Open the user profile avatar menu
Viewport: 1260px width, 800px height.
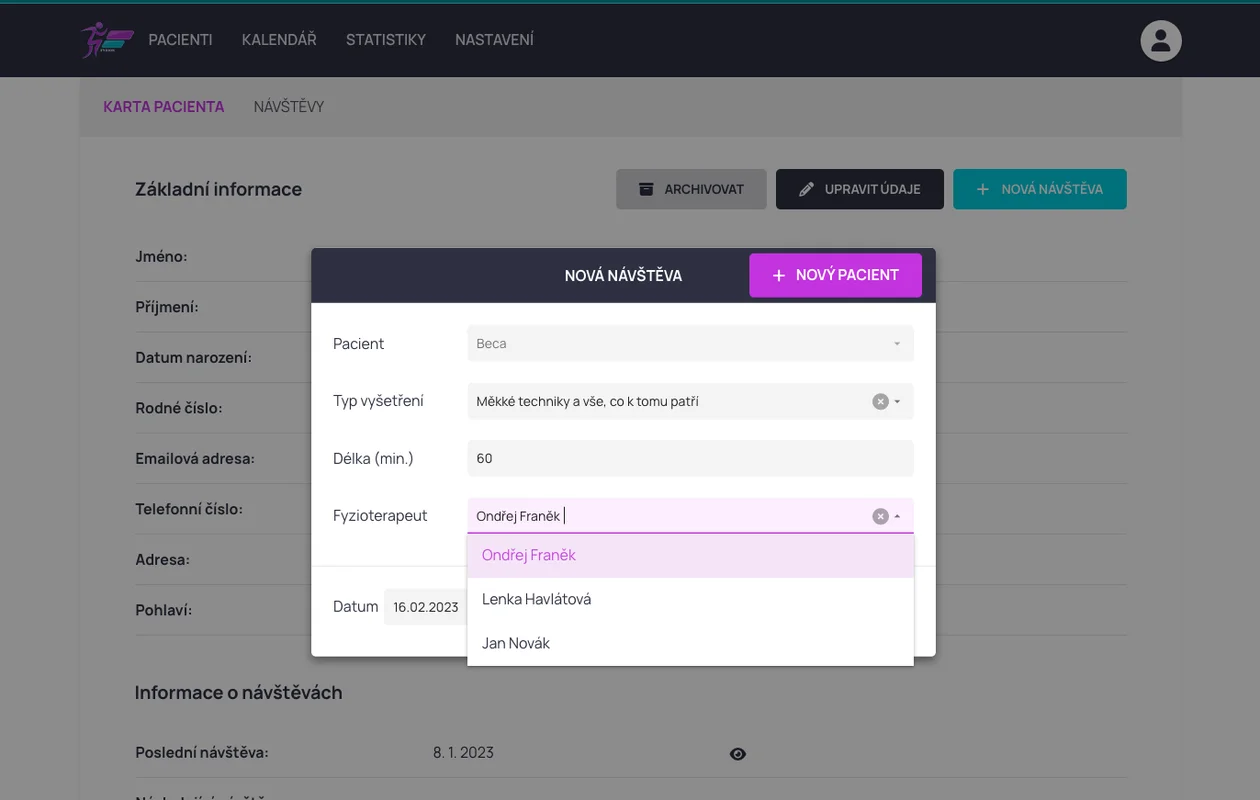tap(1161, 41)
